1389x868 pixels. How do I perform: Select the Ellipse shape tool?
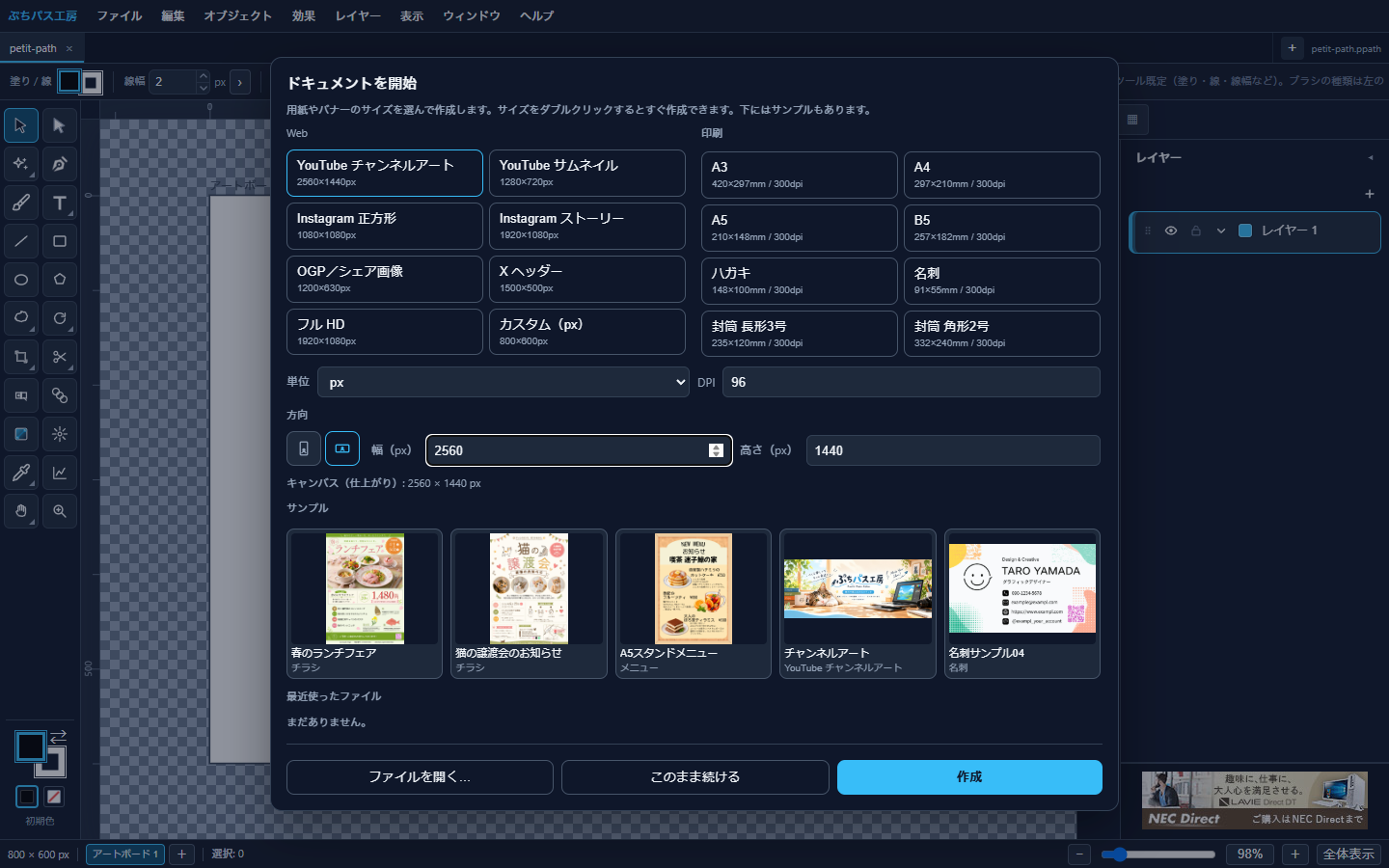tap(21, 280)
